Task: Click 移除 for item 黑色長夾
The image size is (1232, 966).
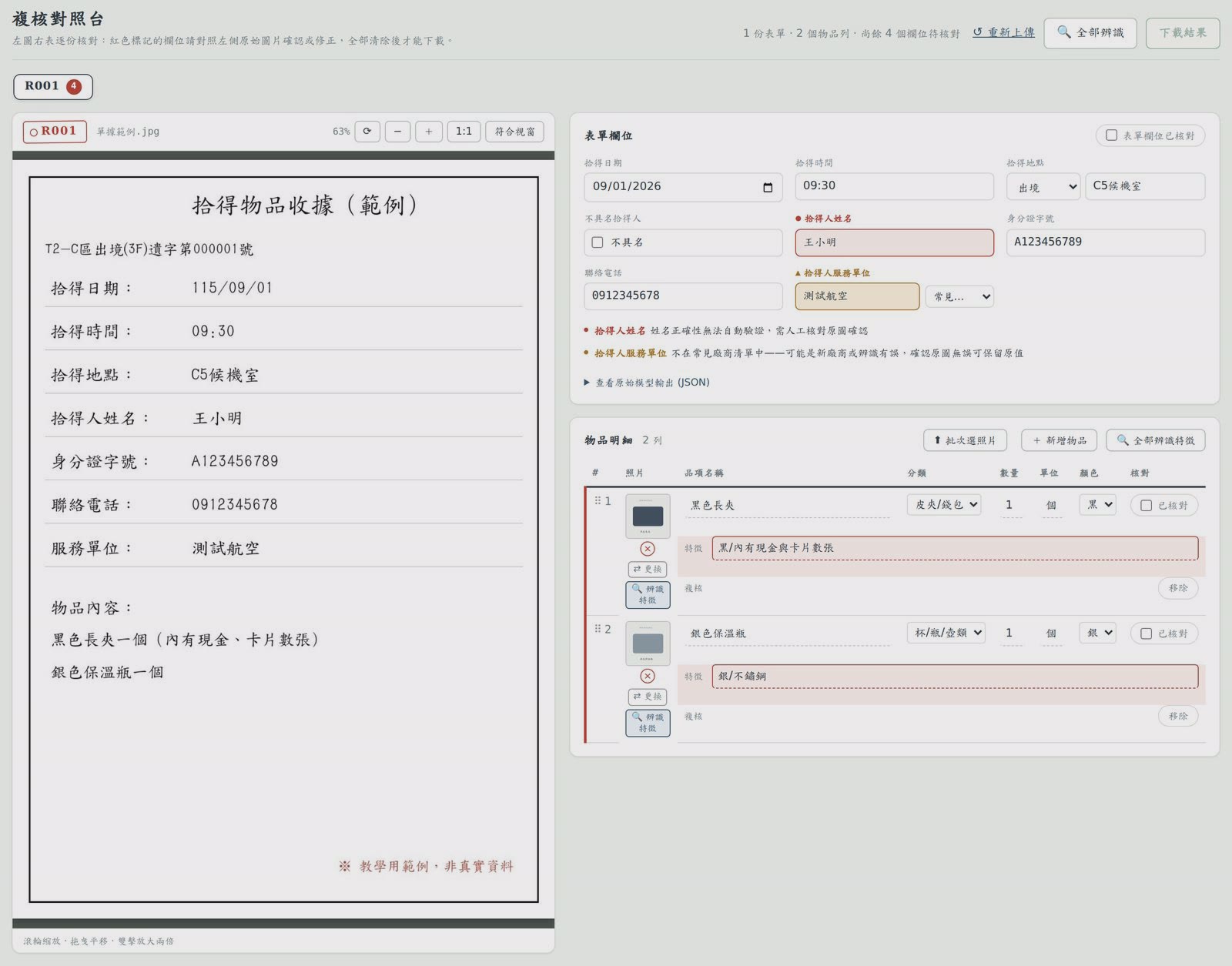Action: click(1178, 588)
